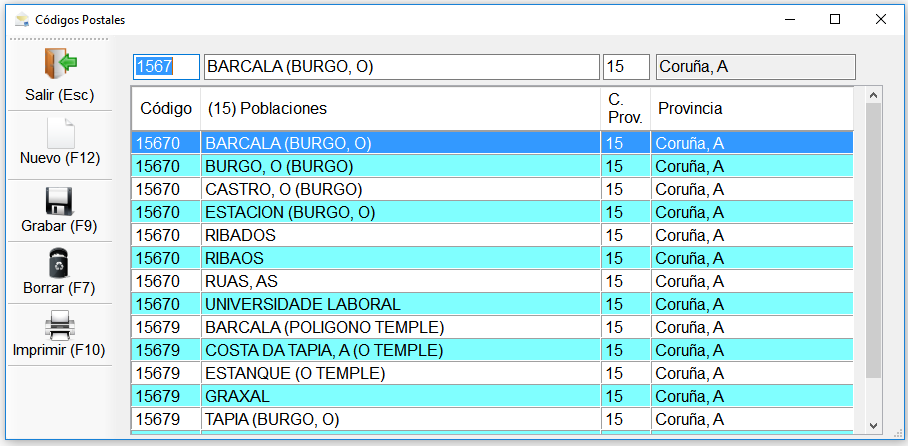The height and width of the screenshot is (446, 908).
Task: Click the Códigos Postales title bar icon
Action: click(x=22, y=20)
